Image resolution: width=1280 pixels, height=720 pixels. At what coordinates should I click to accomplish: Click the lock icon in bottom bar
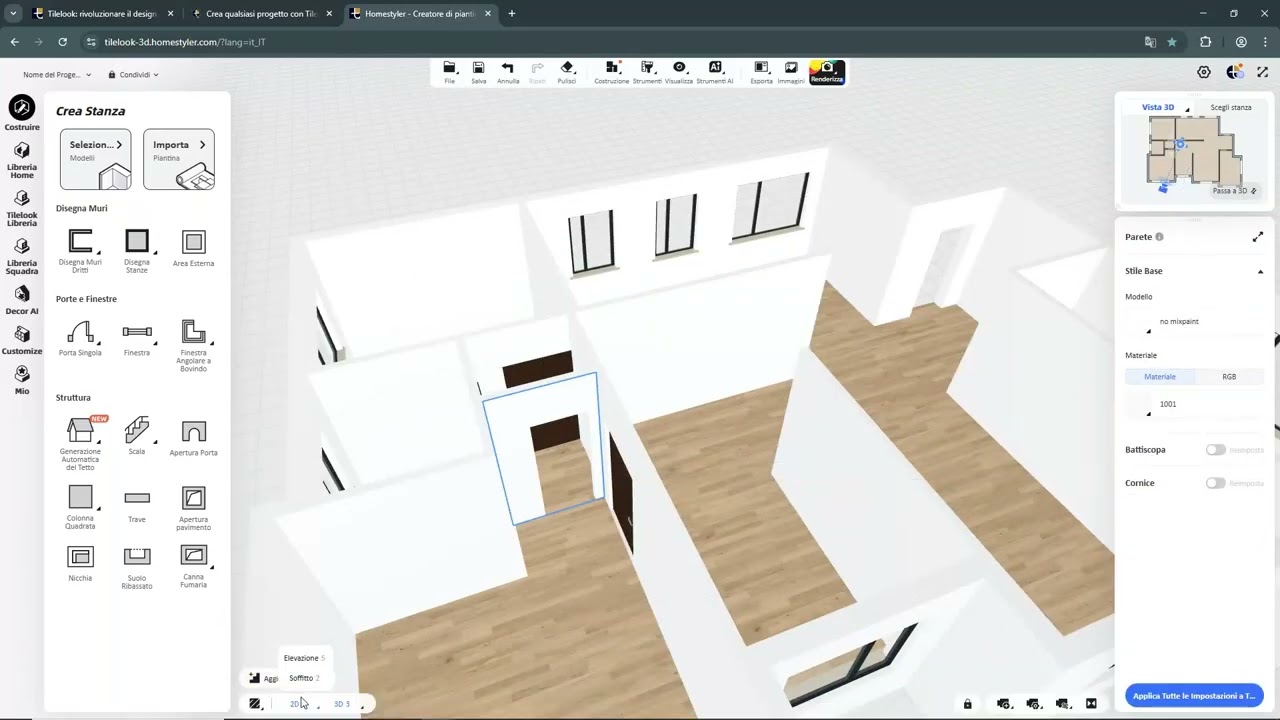[x=967, y=704]
